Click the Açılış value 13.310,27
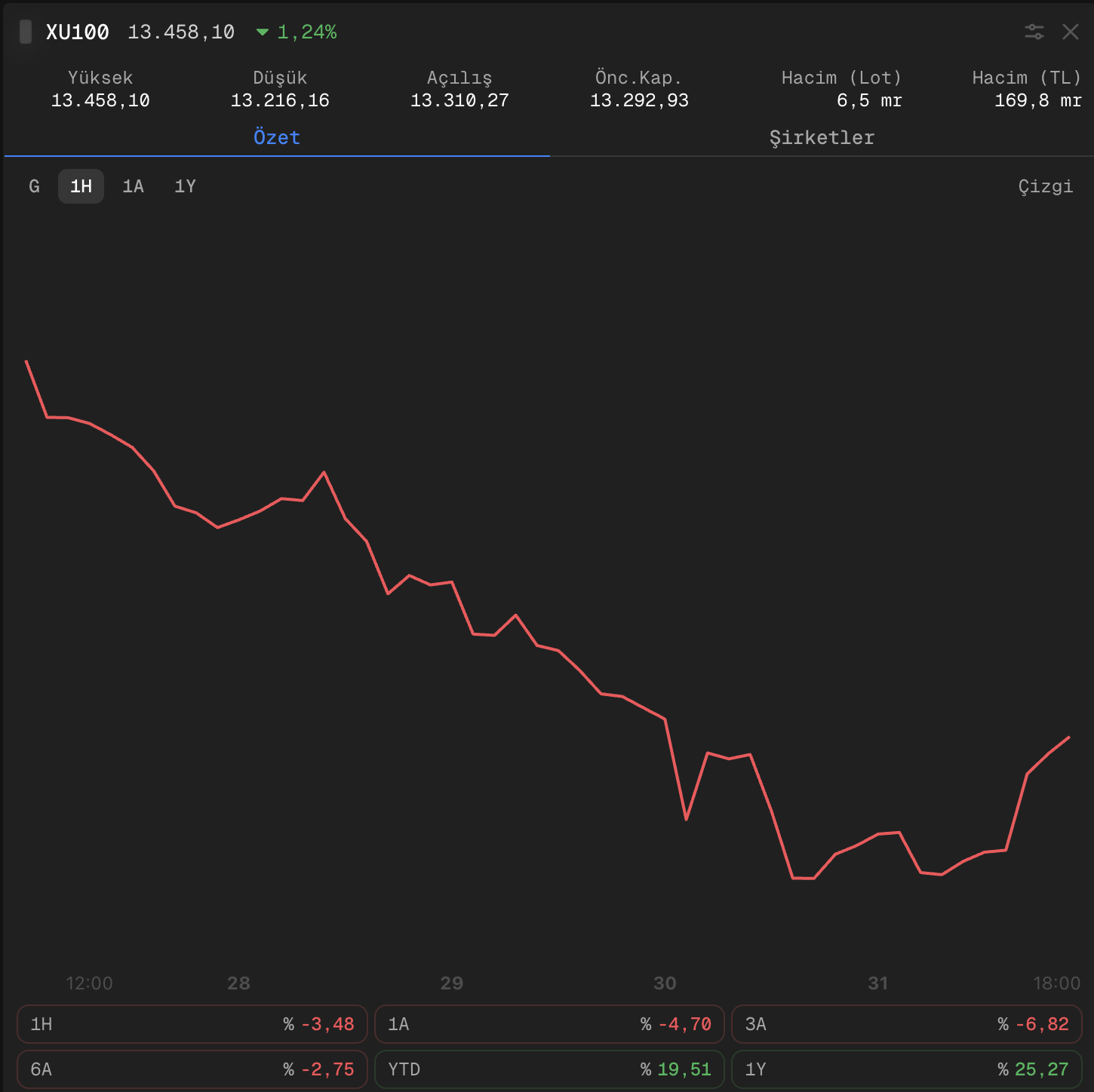Screen dimensions: 1094x1092 tap(459, 100)
